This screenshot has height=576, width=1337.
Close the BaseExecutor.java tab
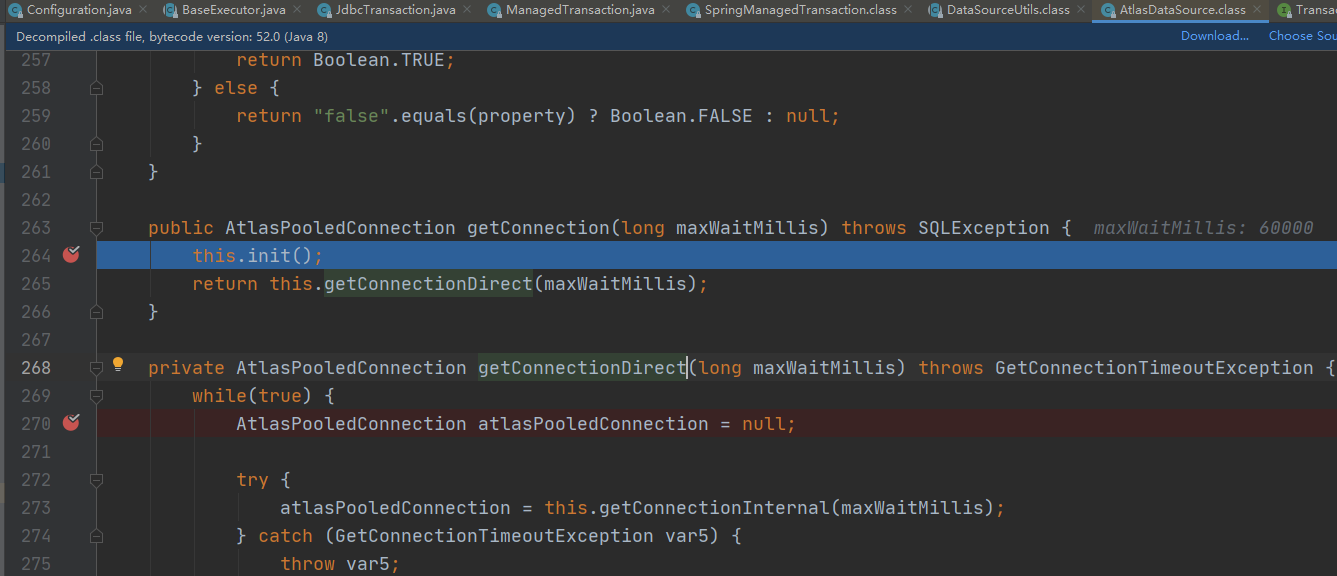[x=297, y=10]
